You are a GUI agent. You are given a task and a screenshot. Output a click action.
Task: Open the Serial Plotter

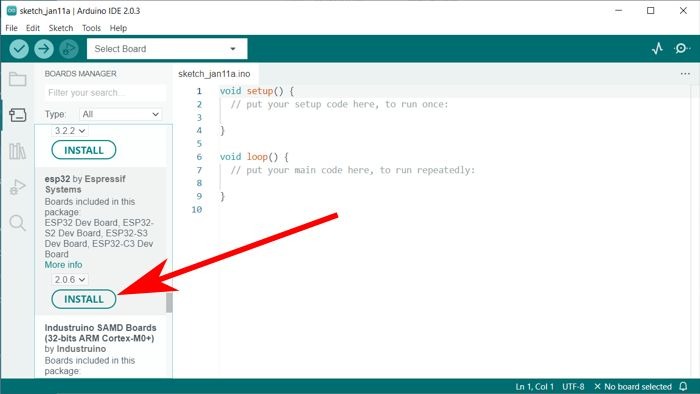(657, 48)
